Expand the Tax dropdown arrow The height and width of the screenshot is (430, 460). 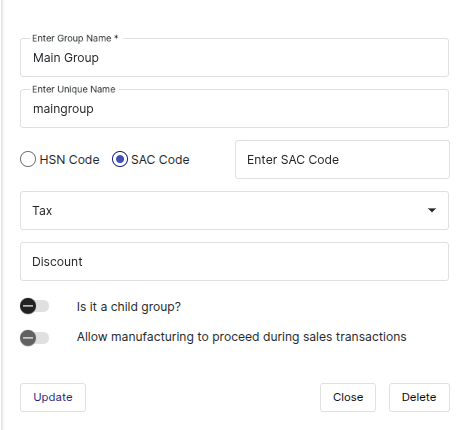pyautogui.click(x=432, y=210)
